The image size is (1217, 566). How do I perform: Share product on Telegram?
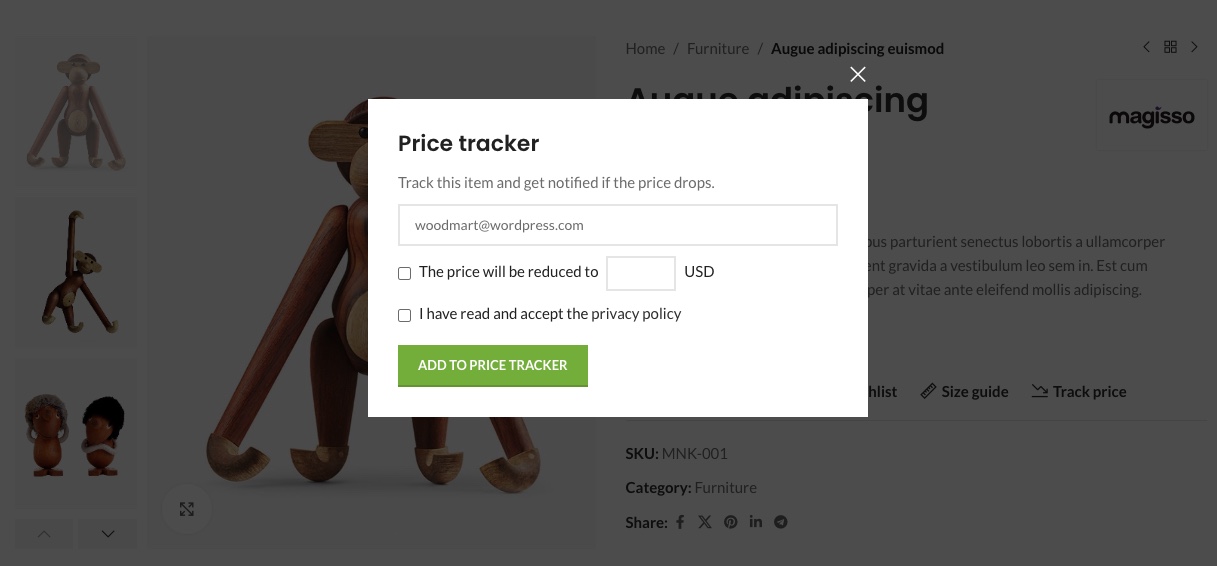pyautogui.click(x=781, y=522)
